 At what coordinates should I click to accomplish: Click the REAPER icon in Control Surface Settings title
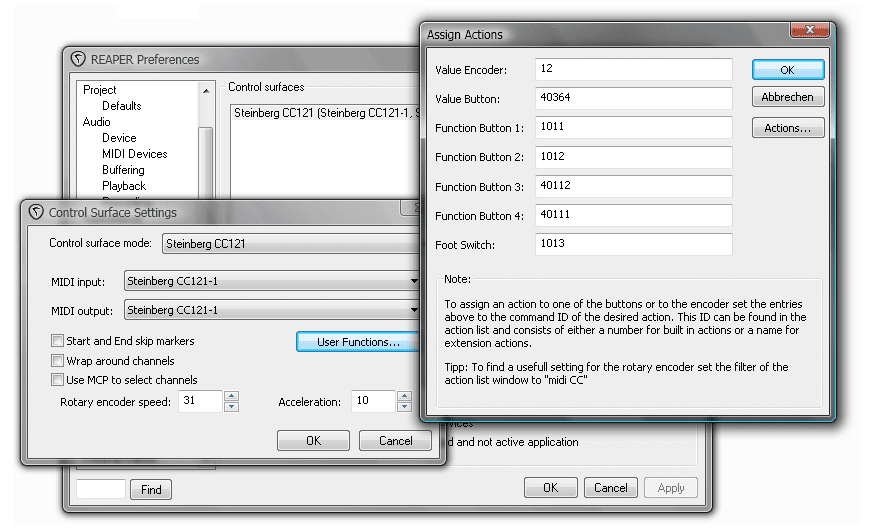(37, 212)
